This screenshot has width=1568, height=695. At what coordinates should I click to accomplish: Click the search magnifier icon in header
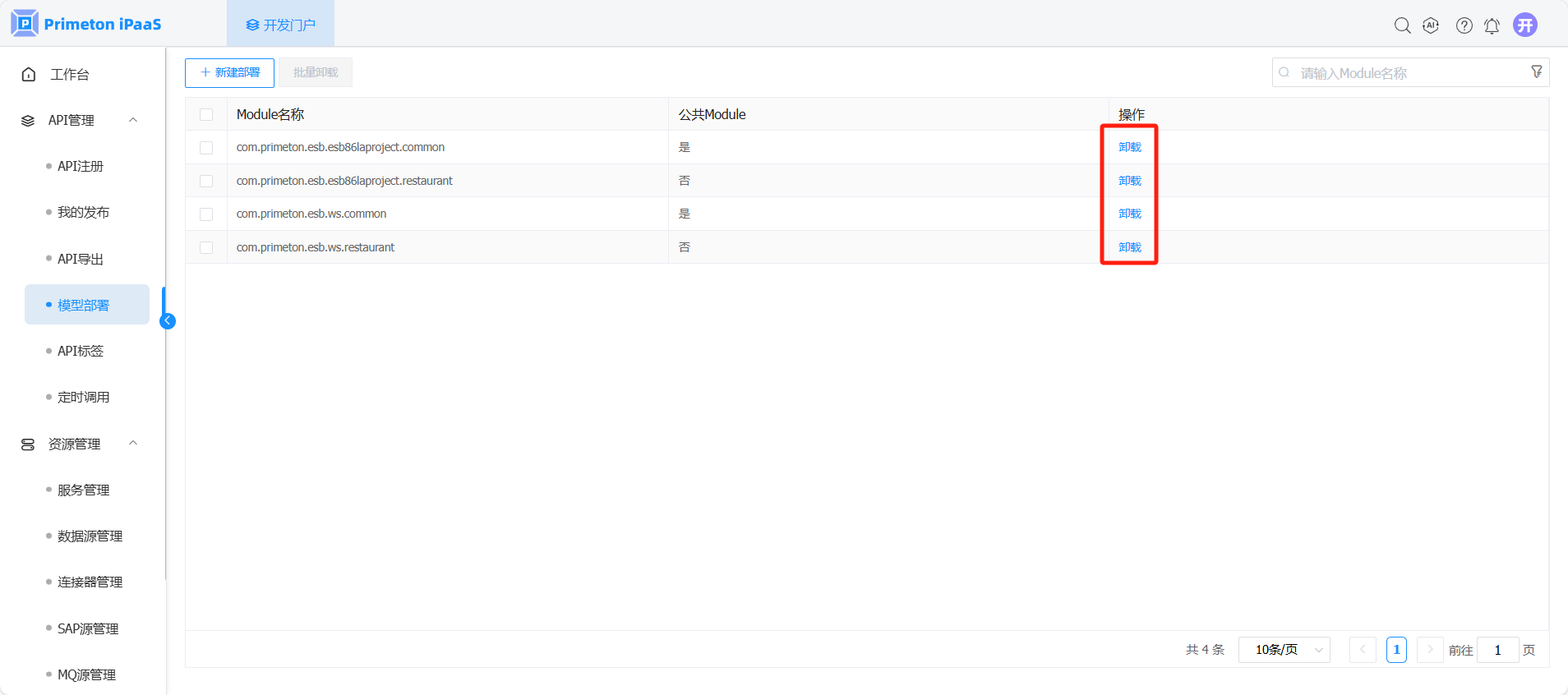click(1402, 25)
